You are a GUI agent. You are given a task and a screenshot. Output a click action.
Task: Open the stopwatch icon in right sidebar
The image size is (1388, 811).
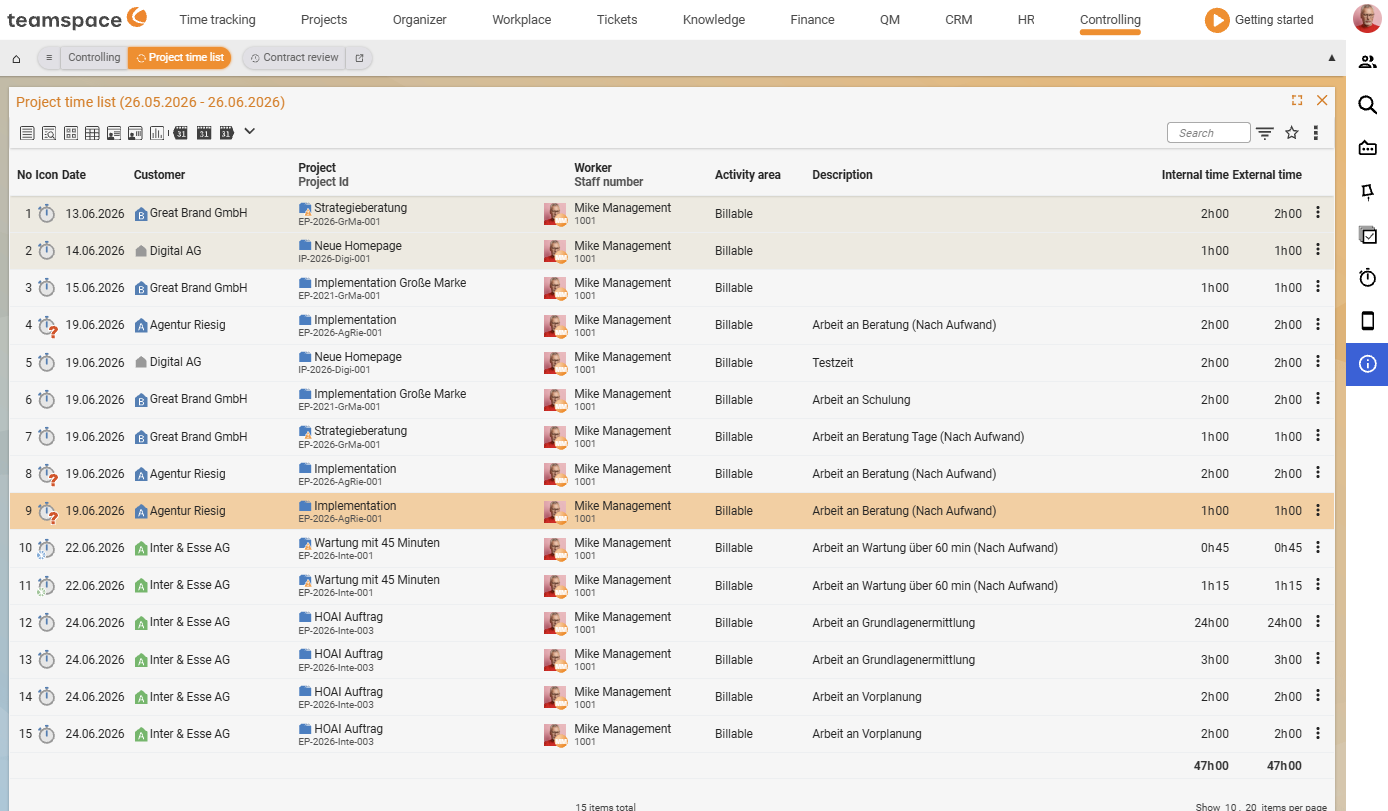pyautogui.click(x=1367, y=278)
